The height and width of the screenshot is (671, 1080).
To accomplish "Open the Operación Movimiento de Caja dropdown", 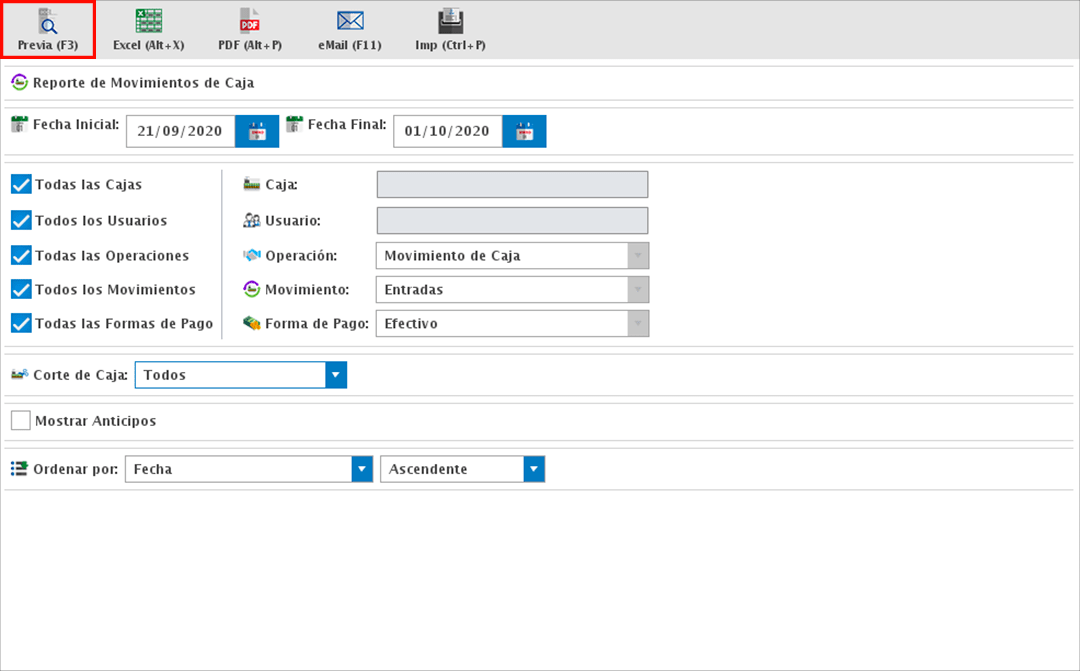I will 637,256.
